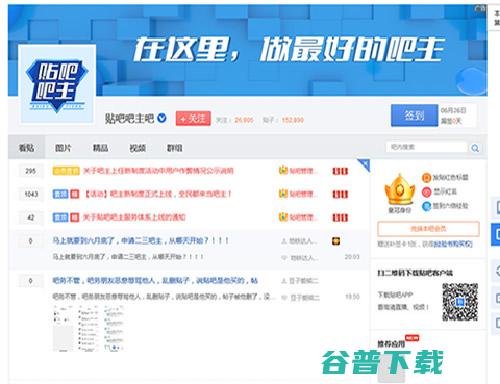Screen dimensions: 500x384
Task: Click the red 精 tag in the 1043-reply row
Action: [75, 194]
